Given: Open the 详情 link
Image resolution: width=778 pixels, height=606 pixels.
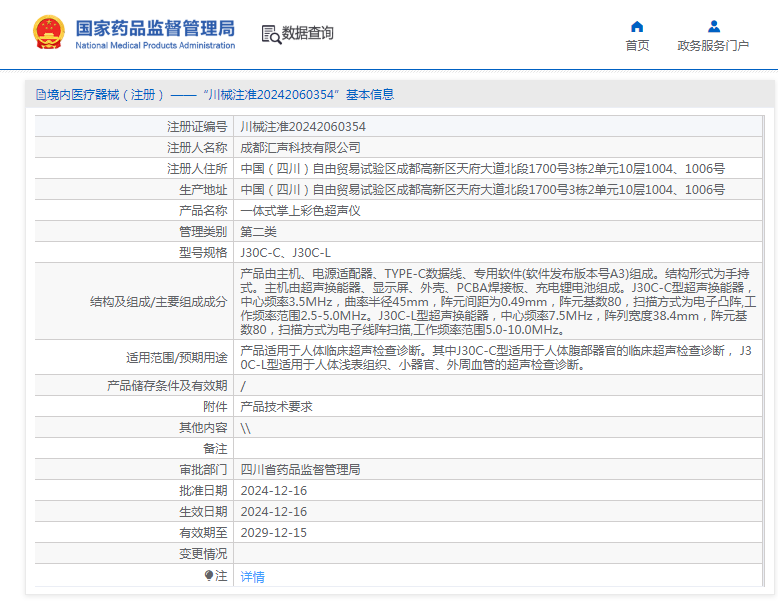Looking at the screenshot, I should [x=253, y=577].
